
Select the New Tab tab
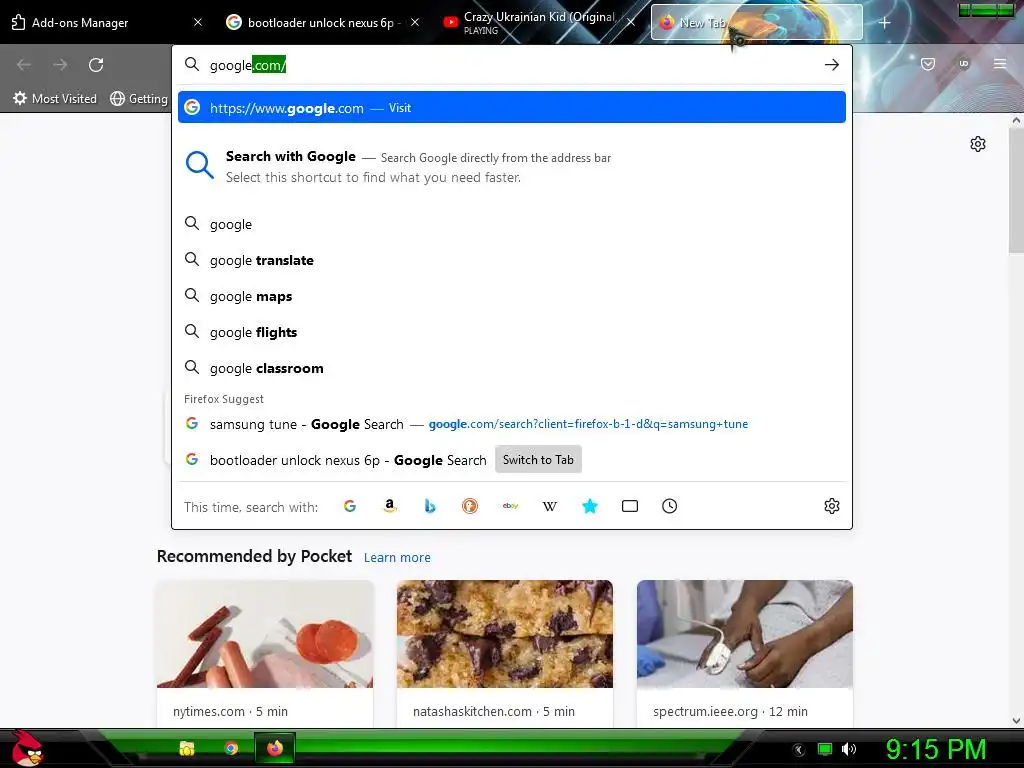756,22
